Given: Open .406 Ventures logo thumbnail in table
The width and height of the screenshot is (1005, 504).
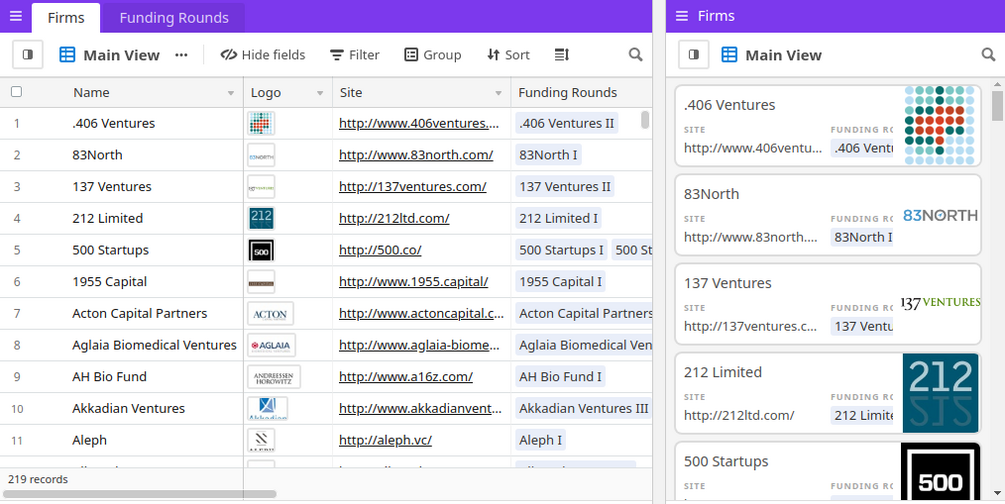Looking at the screenshot, I should coord(261,123).
